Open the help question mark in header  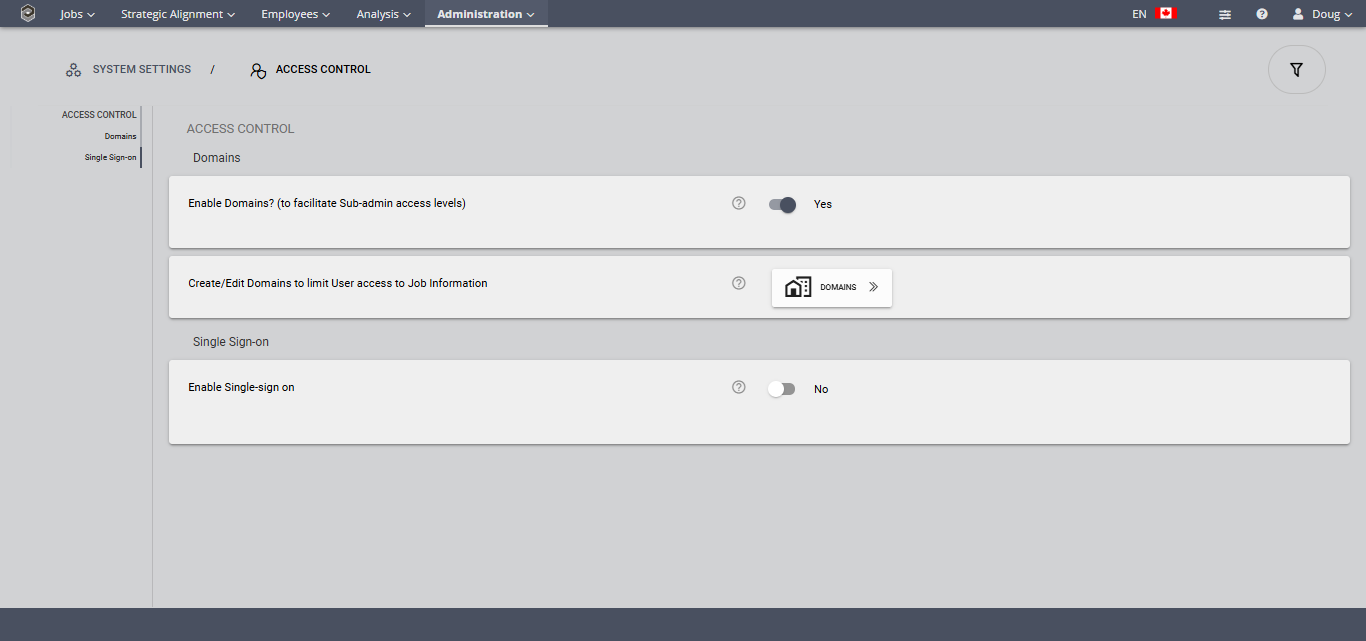coord(1262,14)
